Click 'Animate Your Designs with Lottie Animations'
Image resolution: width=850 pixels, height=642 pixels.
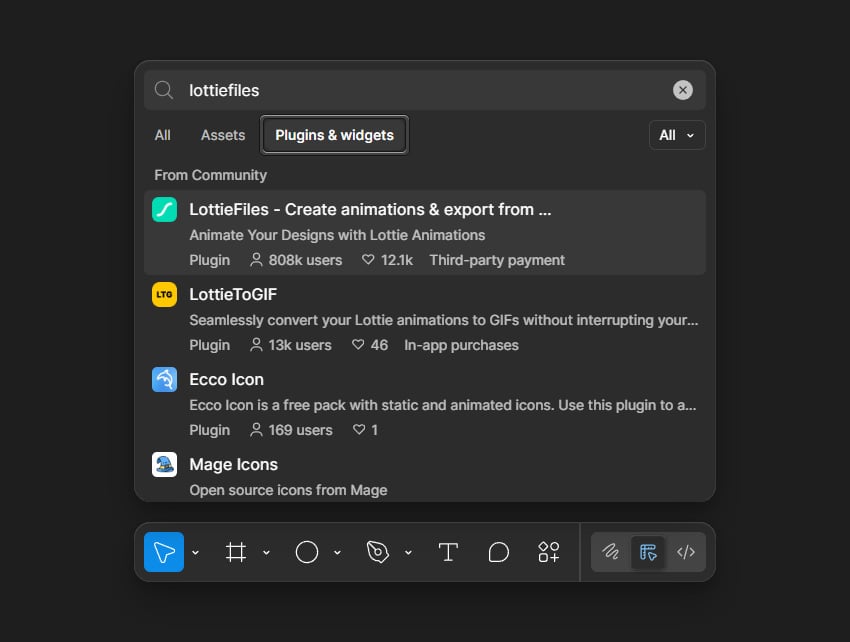337,235
